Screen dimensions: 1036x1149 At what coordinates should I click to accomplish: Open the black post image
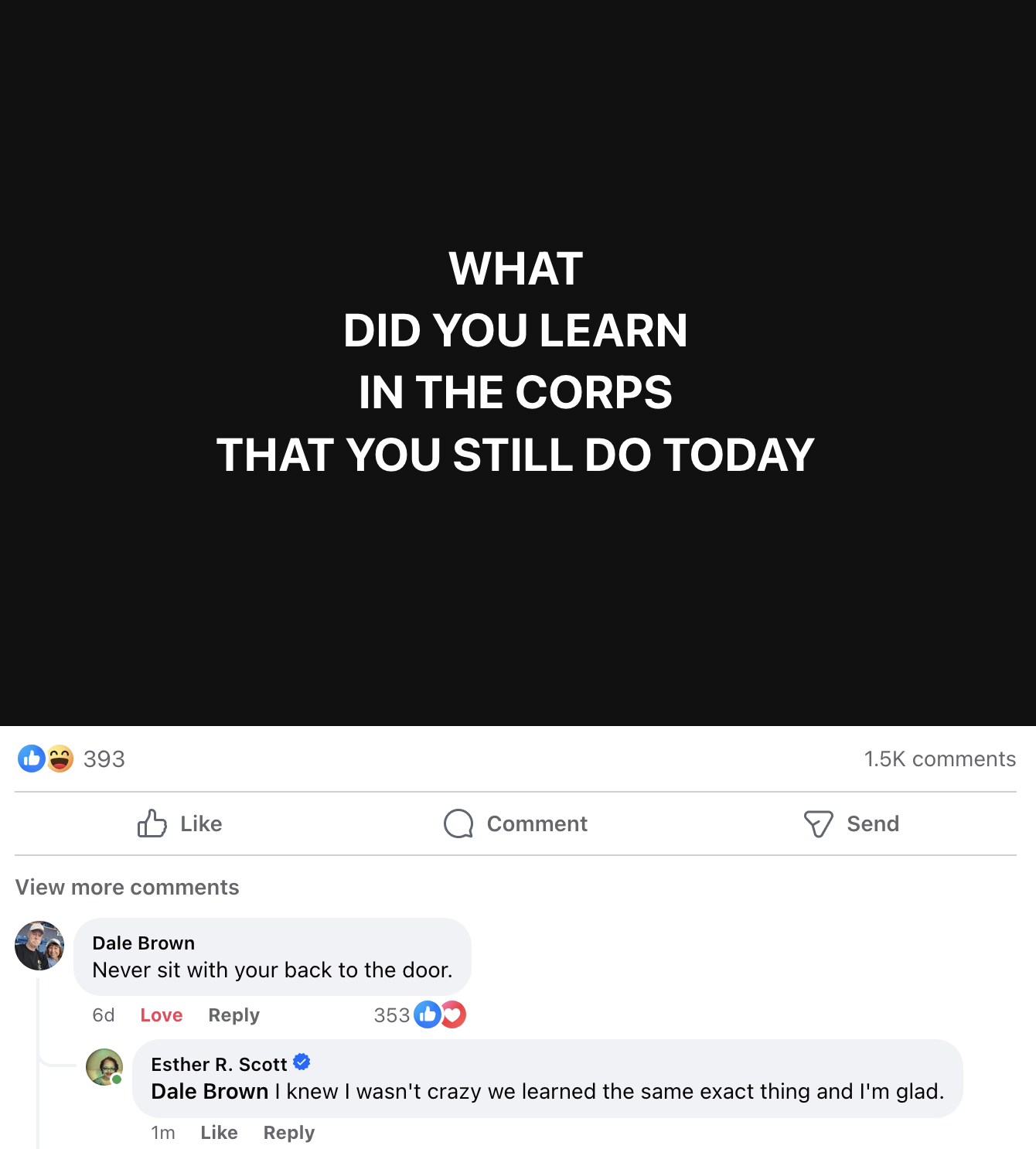coord(518,363)
